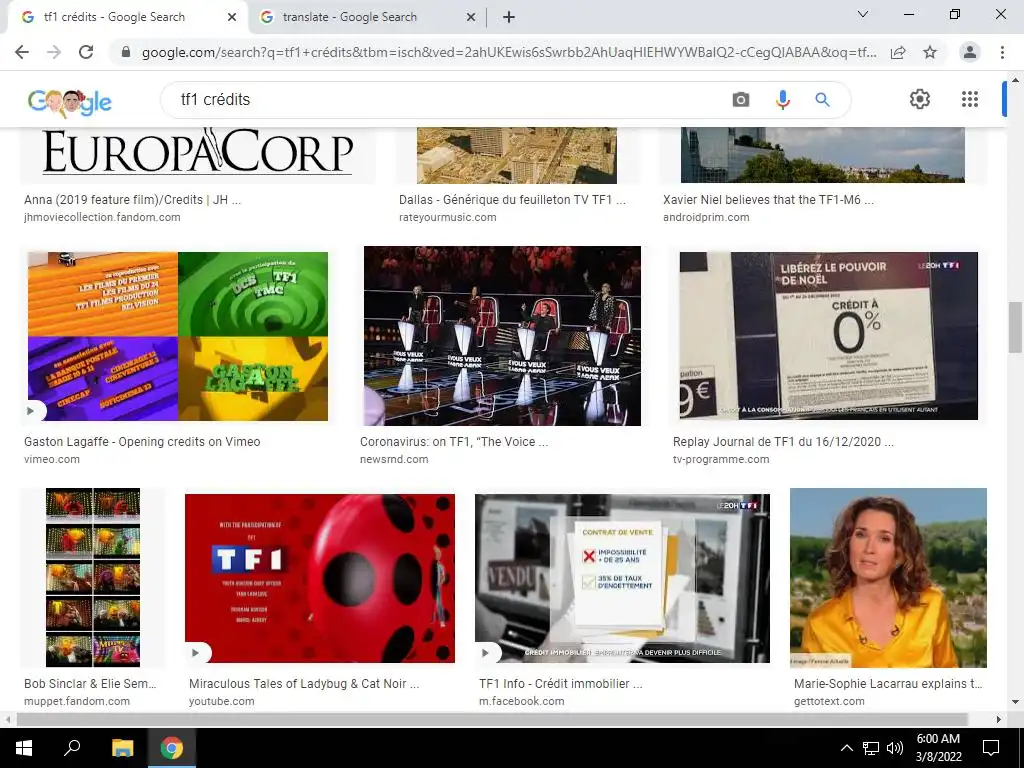
Task: Show hidden system tray icons
Action: (846, 748)
